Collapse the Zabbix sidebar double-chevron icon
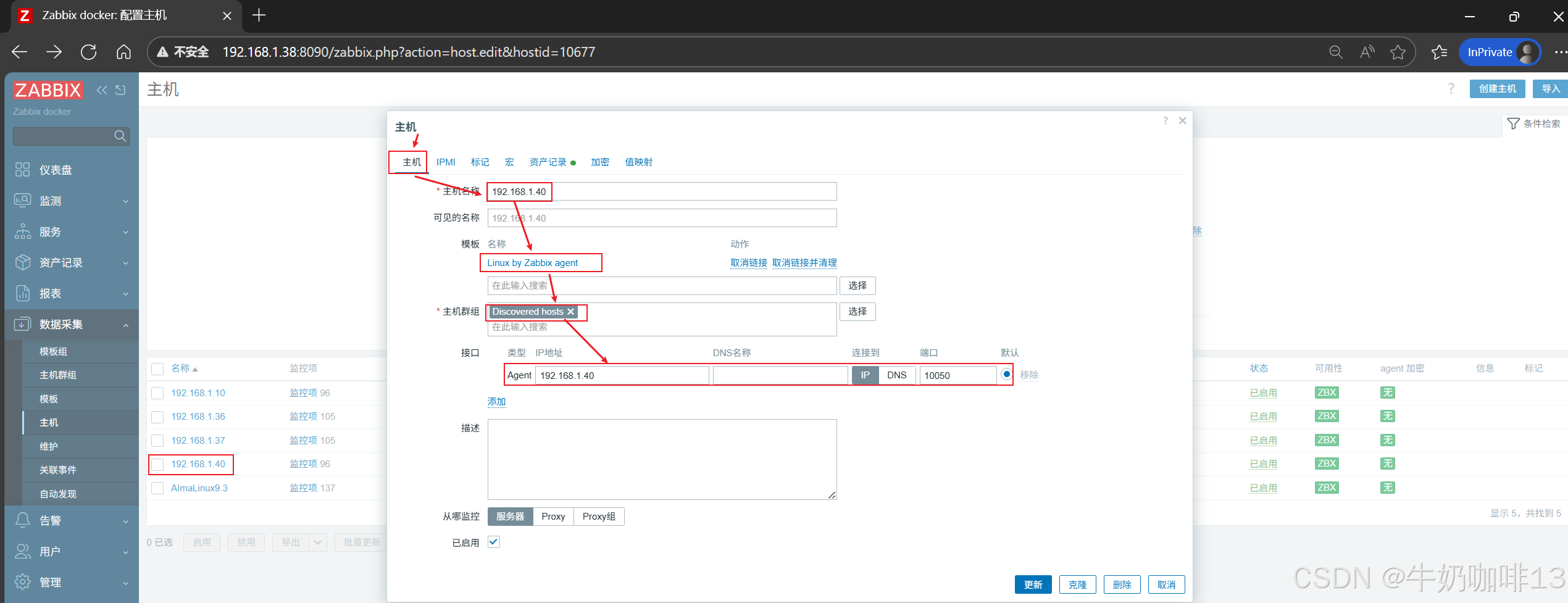Image resolution: width=1568 pixels, height=603 pixels. [x=102, y=90]
